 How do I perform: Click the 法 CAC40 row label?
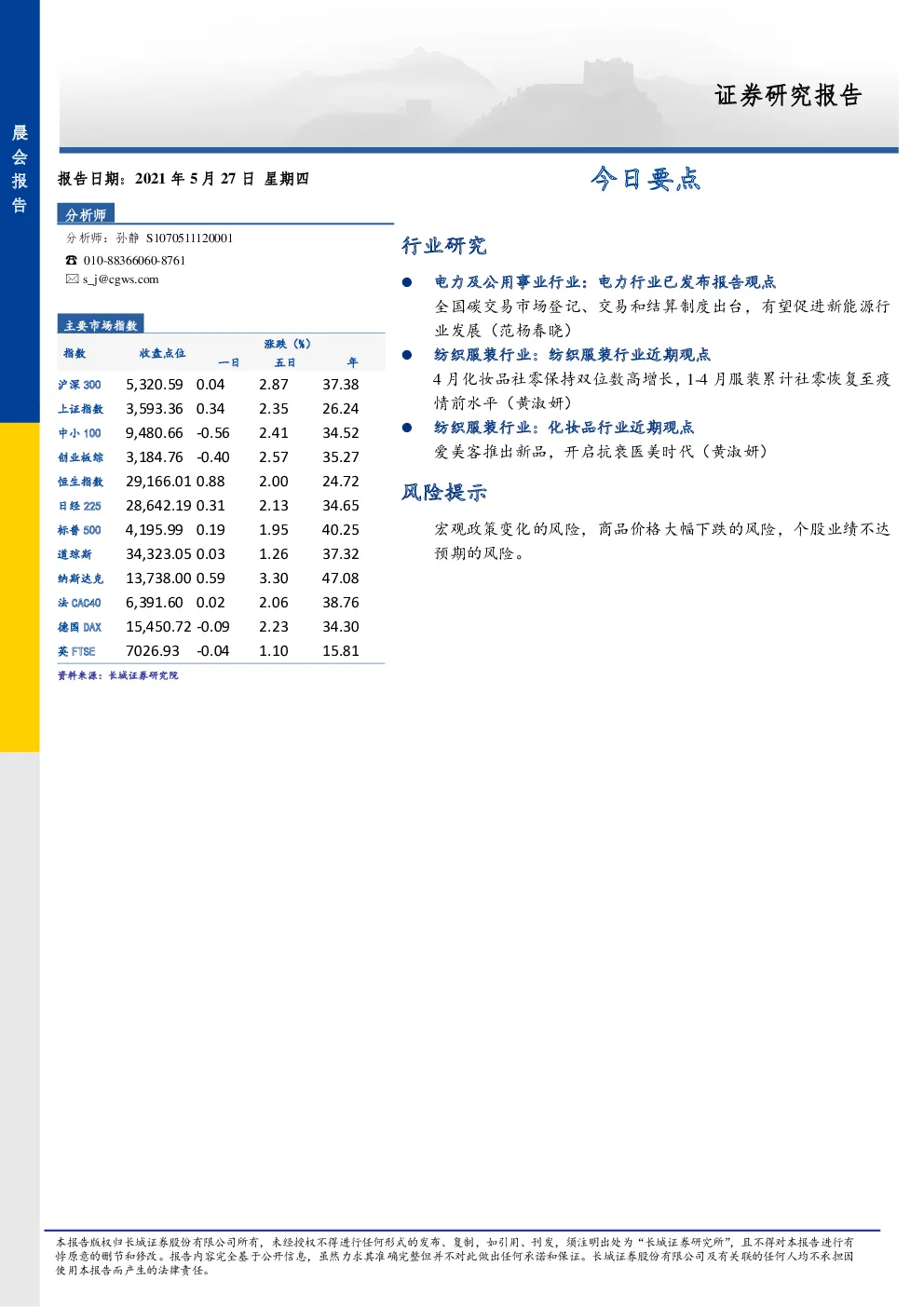tap(79, 603)
